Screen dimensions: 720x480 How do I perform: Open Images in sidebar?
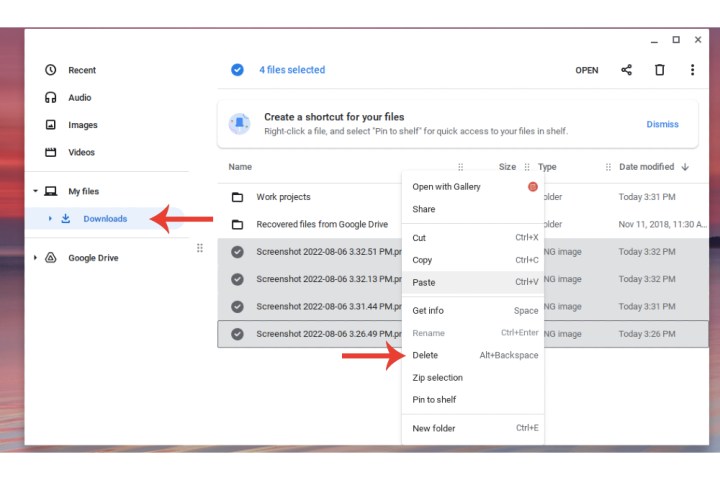coord(83,125)
